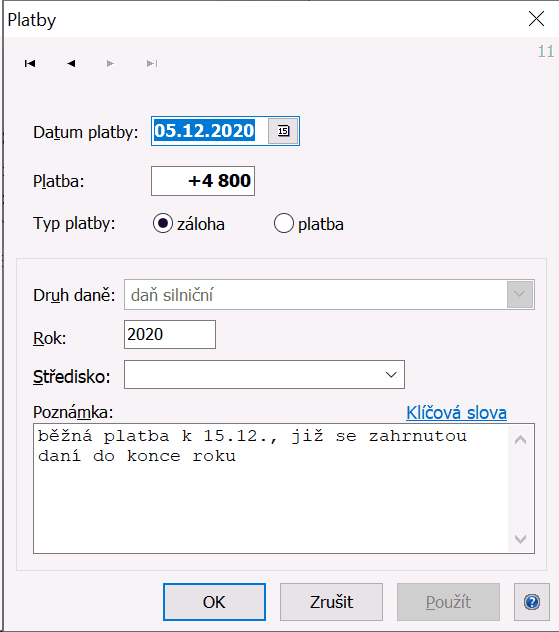Expand Druh daně dropdown
The width and height of the screenshot is (559, 632).
[x=520, y=294]
